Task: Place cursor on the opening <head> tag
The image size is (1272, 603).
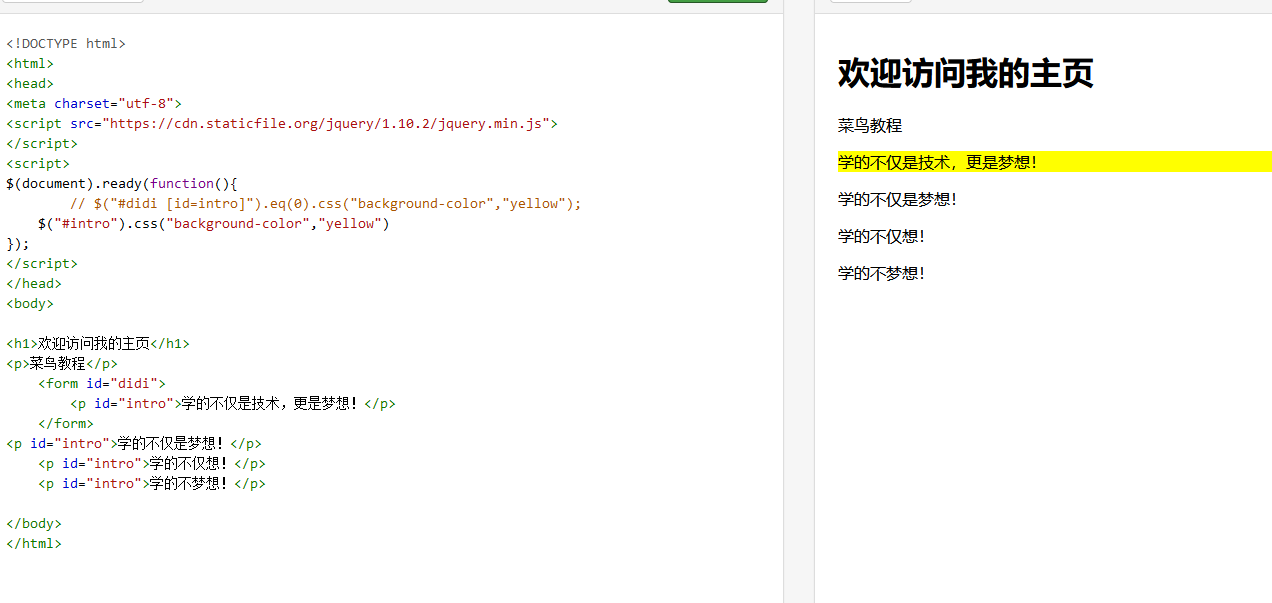Action: [x=30, y=83]
